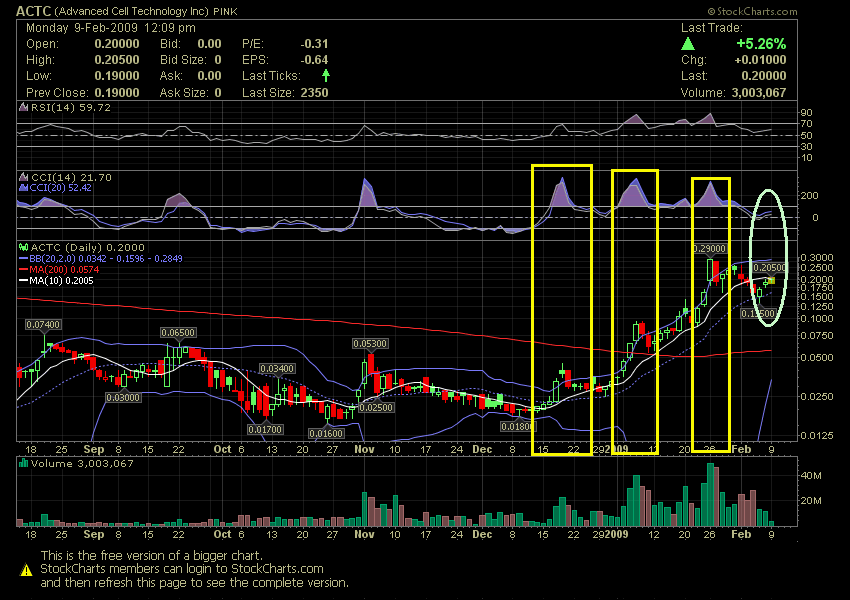Click the green Volume bars legend icon
This screenshot has width=850, height=600.
(22, 464)
